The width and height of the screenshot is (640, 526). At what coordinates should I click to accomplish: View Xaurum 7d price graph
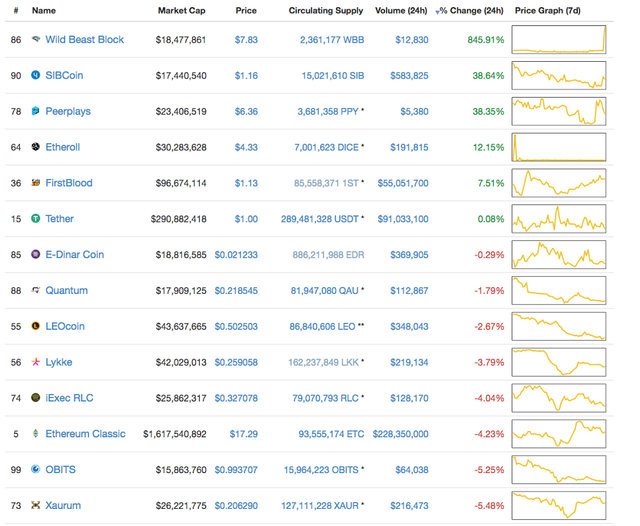(559, 506)
